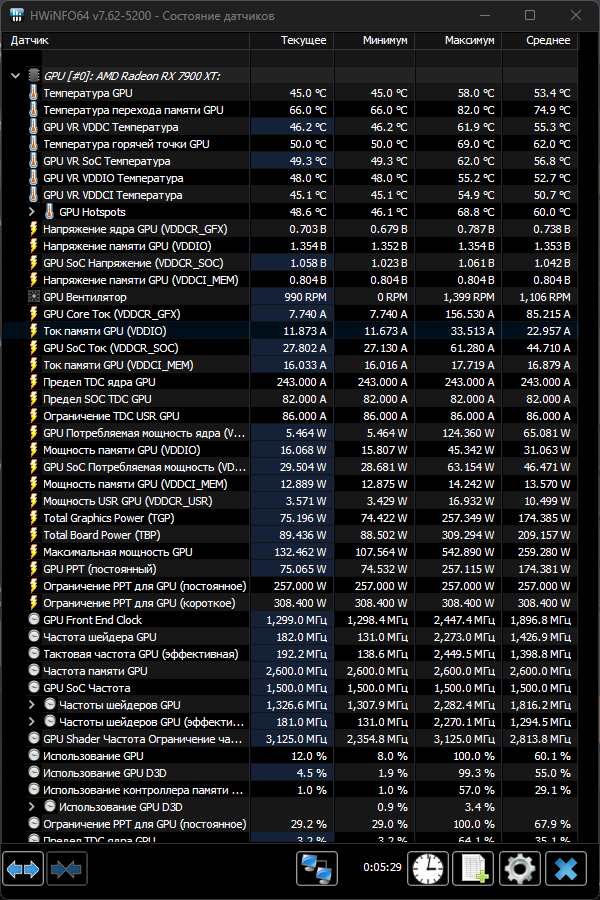Select GPU SoC Напряжение (VDDCR_SOC) row

click(290, 263)
